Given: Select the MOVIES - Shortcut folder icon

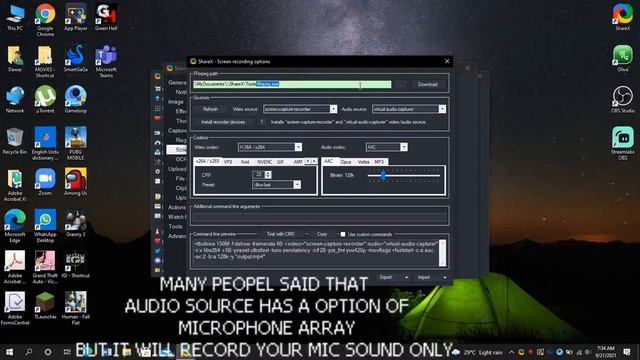Looking at the screenshot, I should (x=45, y=61).
